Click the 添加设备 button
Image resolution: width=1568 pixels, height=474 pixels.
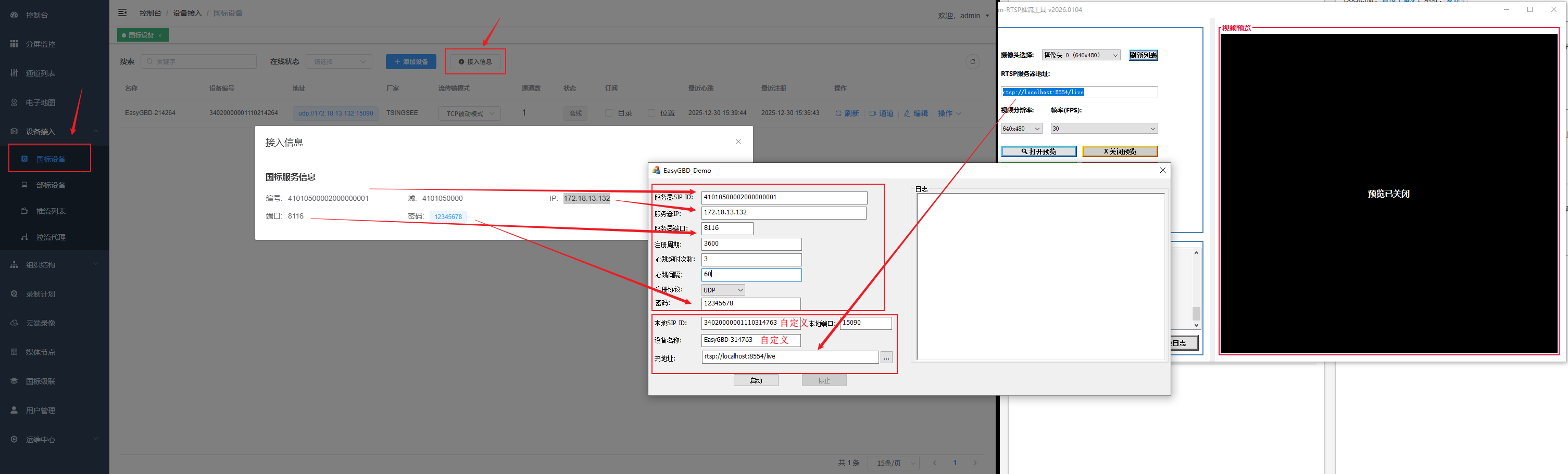coord(411,61)
